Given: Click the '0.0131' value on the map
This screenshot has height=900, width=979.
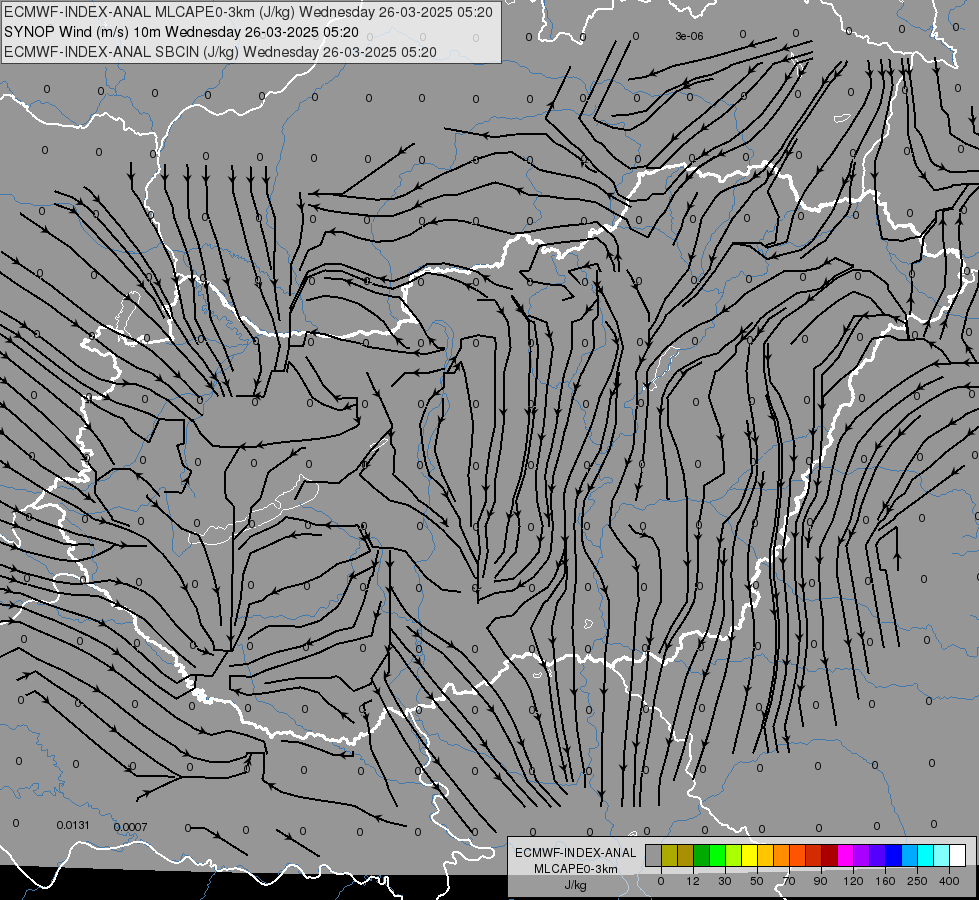Looking at the screenshot, I should [73, 825].
